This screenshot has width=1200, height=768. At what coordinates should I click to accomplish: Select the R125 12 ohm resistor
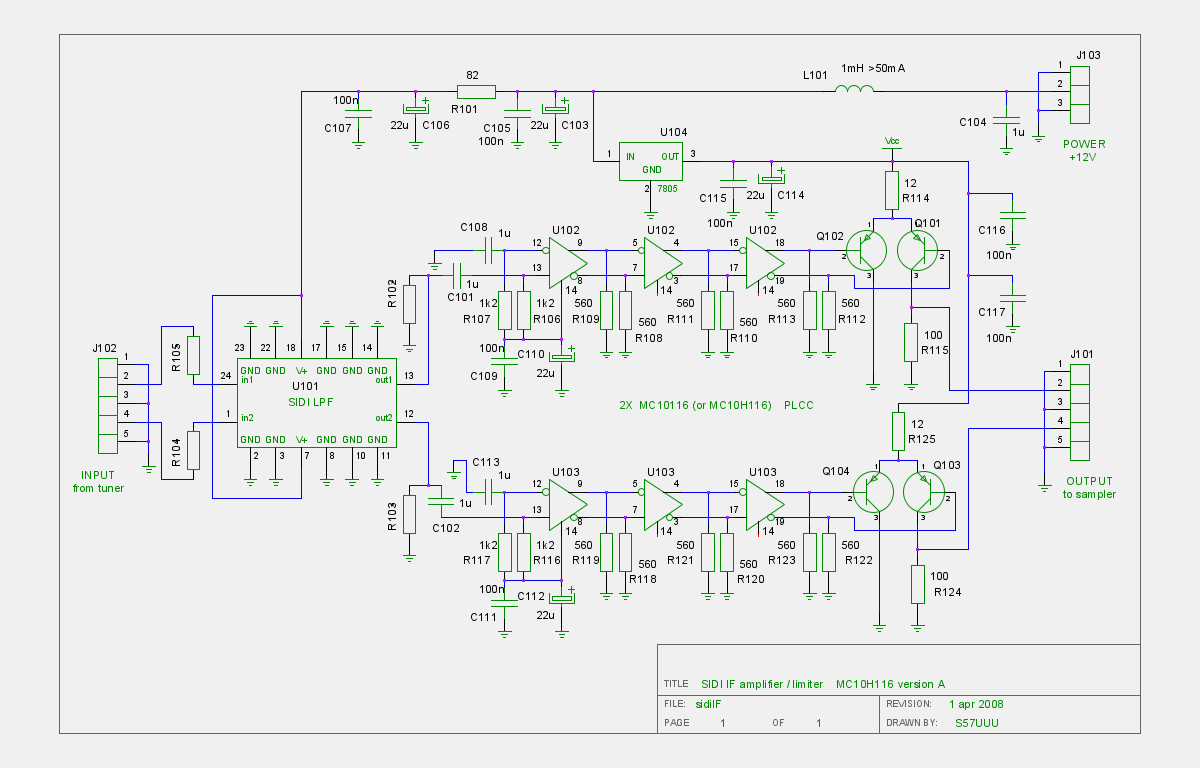click(x=898, y=430)
